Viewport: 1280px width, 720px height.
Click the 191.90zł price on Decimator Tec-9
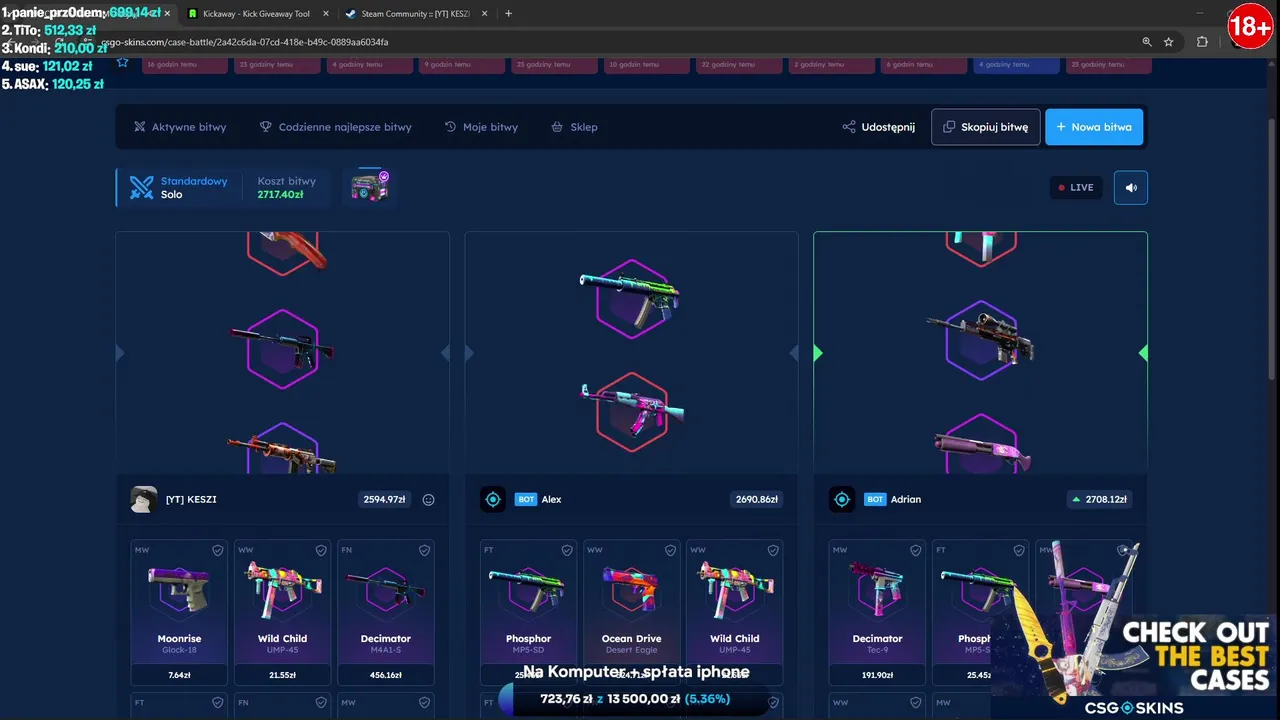(x=877, y=675)
